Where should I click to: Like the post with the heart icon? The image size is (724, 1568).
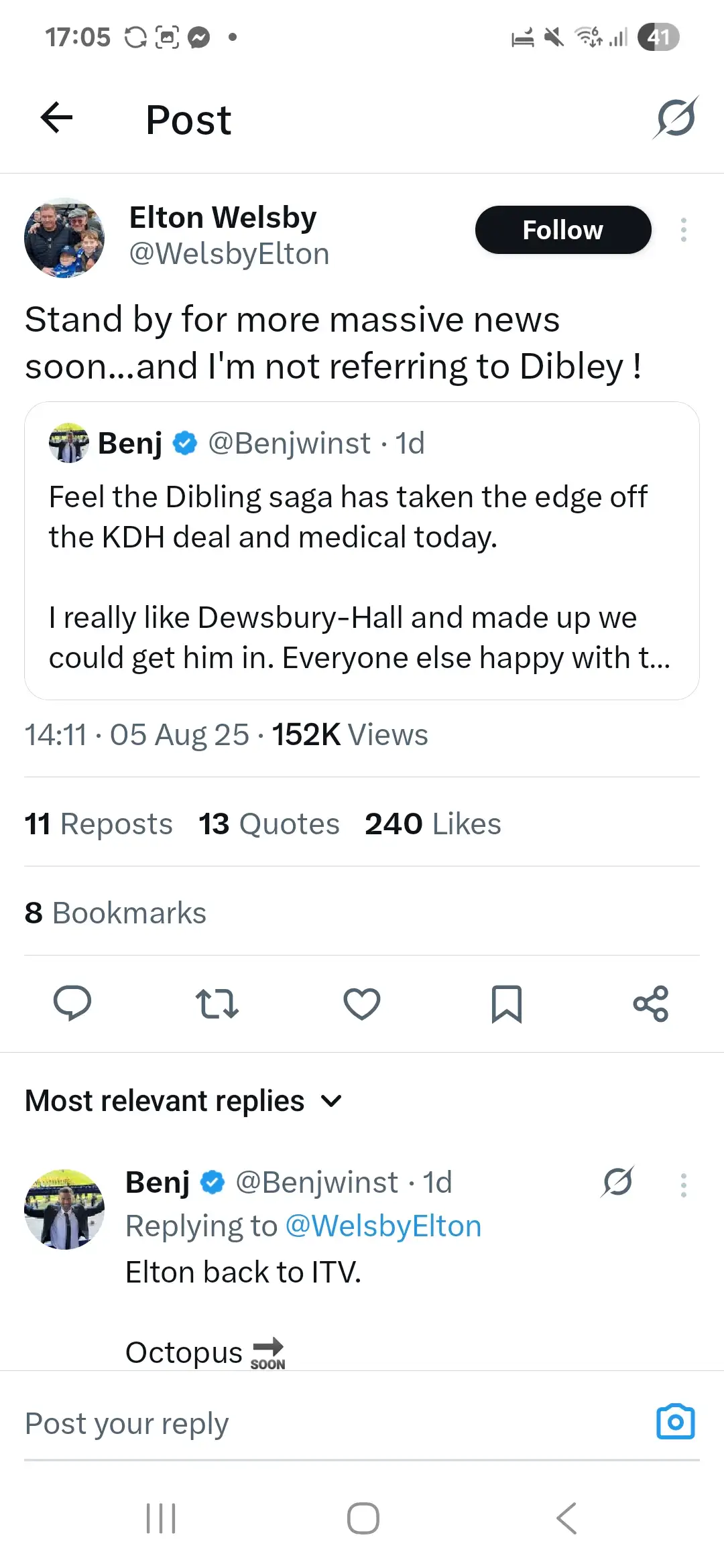click(362, 1003)
